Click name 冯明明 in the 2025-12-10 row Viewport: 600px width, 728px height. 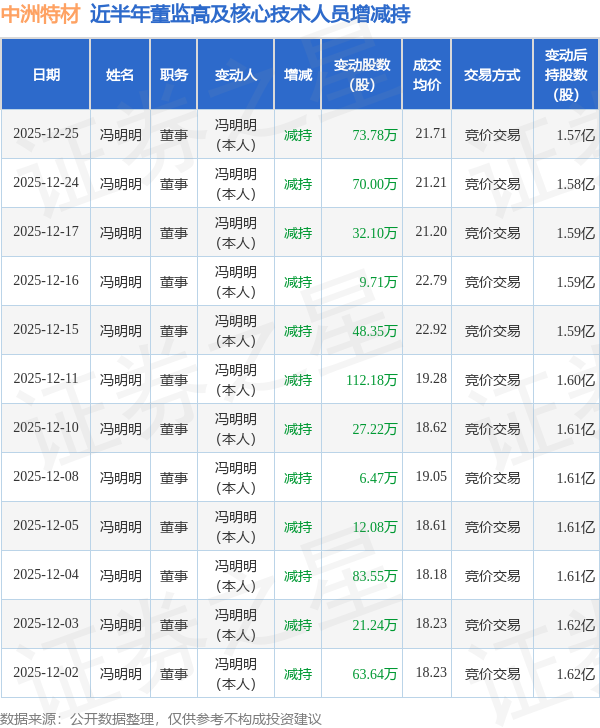point(121,429)
